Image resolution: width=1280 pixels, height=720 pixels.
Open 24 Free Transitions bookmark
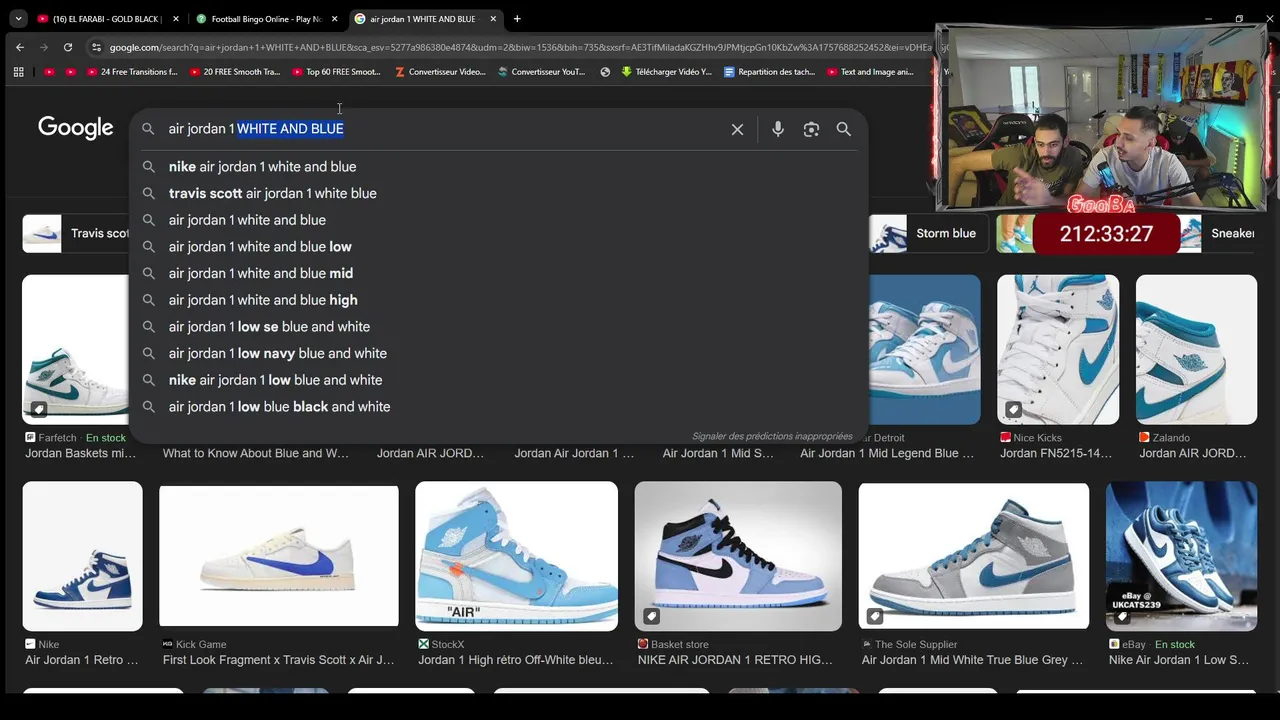coord(131,72)
